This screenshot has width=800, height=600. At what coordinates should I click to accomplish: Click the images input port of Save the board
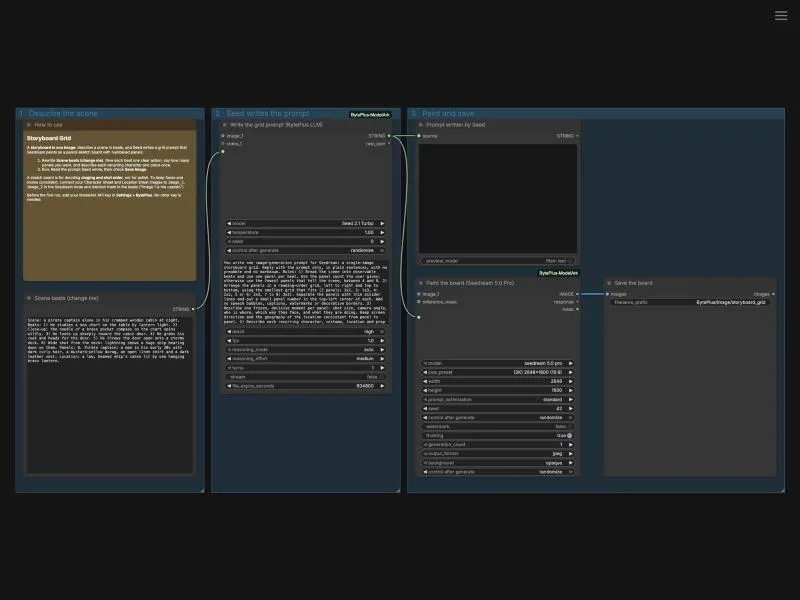(607, 294)
